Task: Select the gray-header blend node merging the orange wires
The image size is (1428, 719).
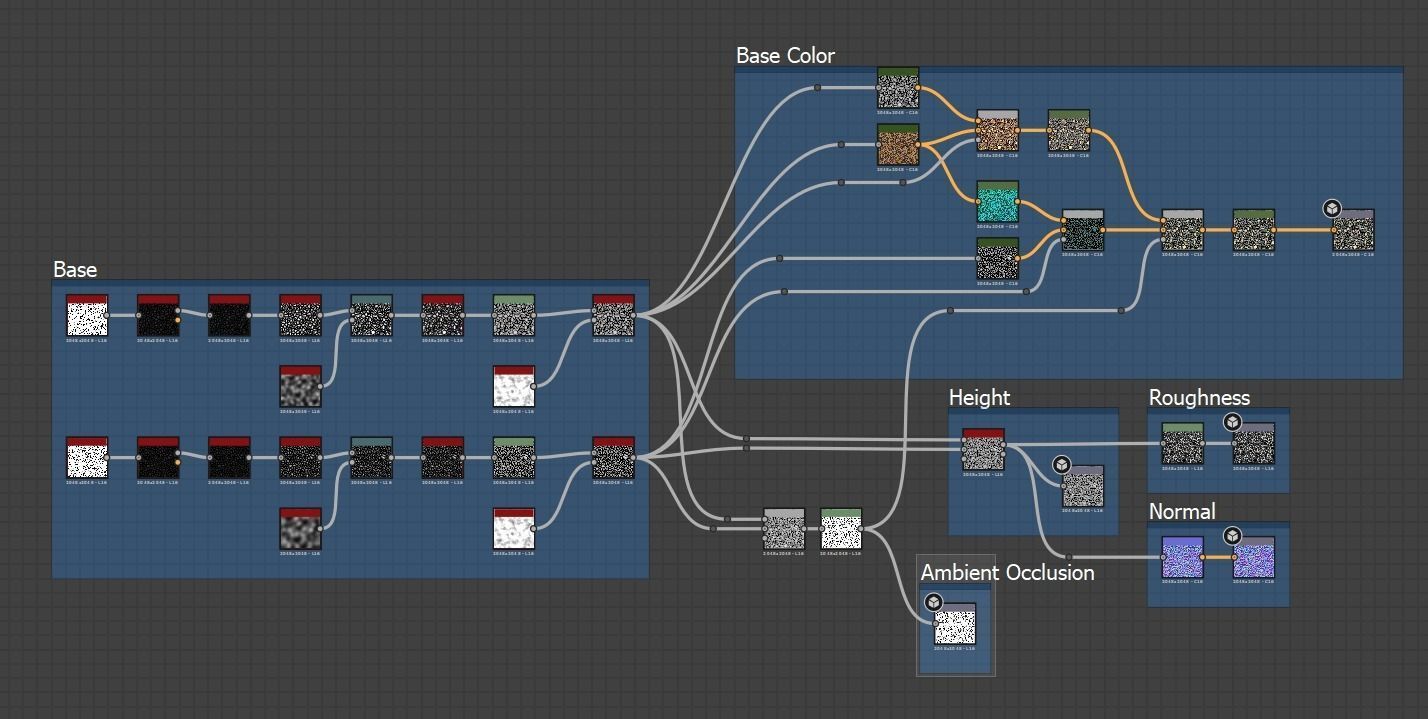Action: (x=1183, y=230)
